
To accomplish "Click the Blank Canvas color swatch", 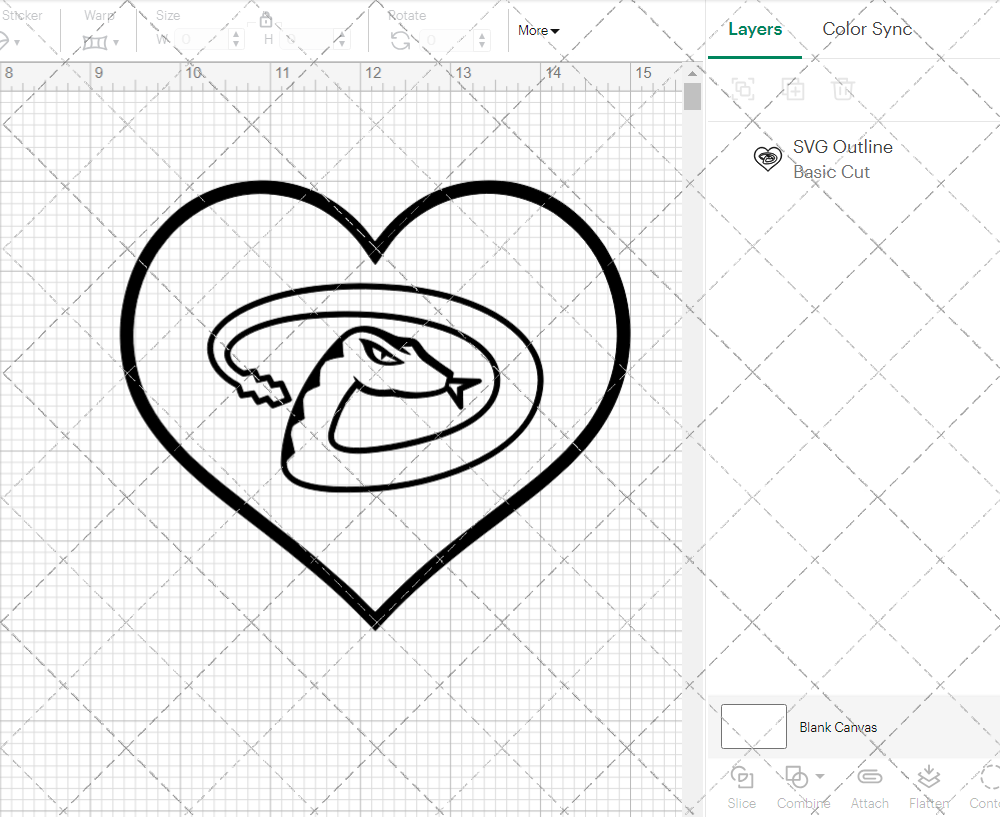I will [753, 727].
